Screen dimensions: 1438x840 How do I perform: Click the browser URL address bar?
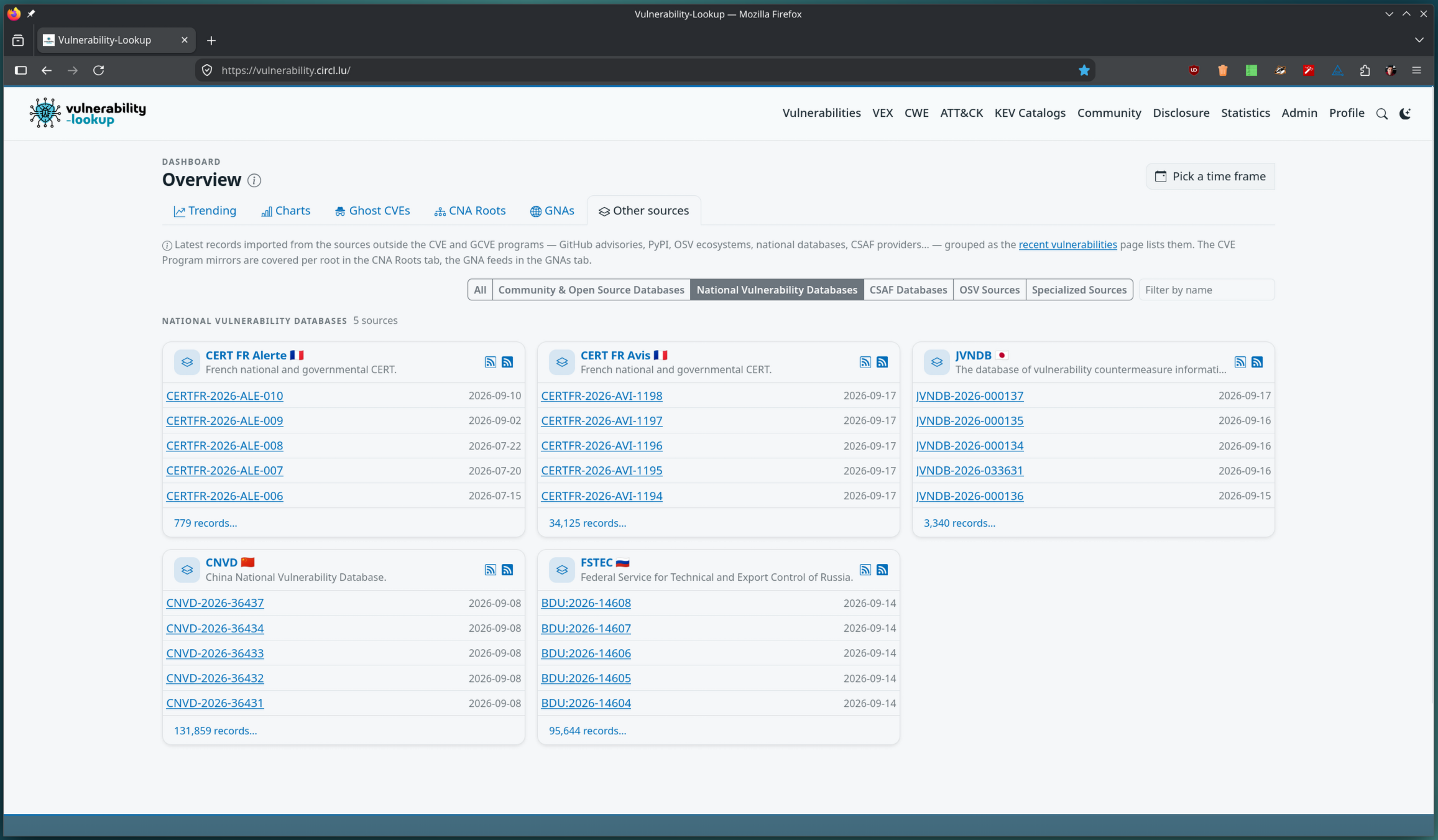tap(645, 70)
